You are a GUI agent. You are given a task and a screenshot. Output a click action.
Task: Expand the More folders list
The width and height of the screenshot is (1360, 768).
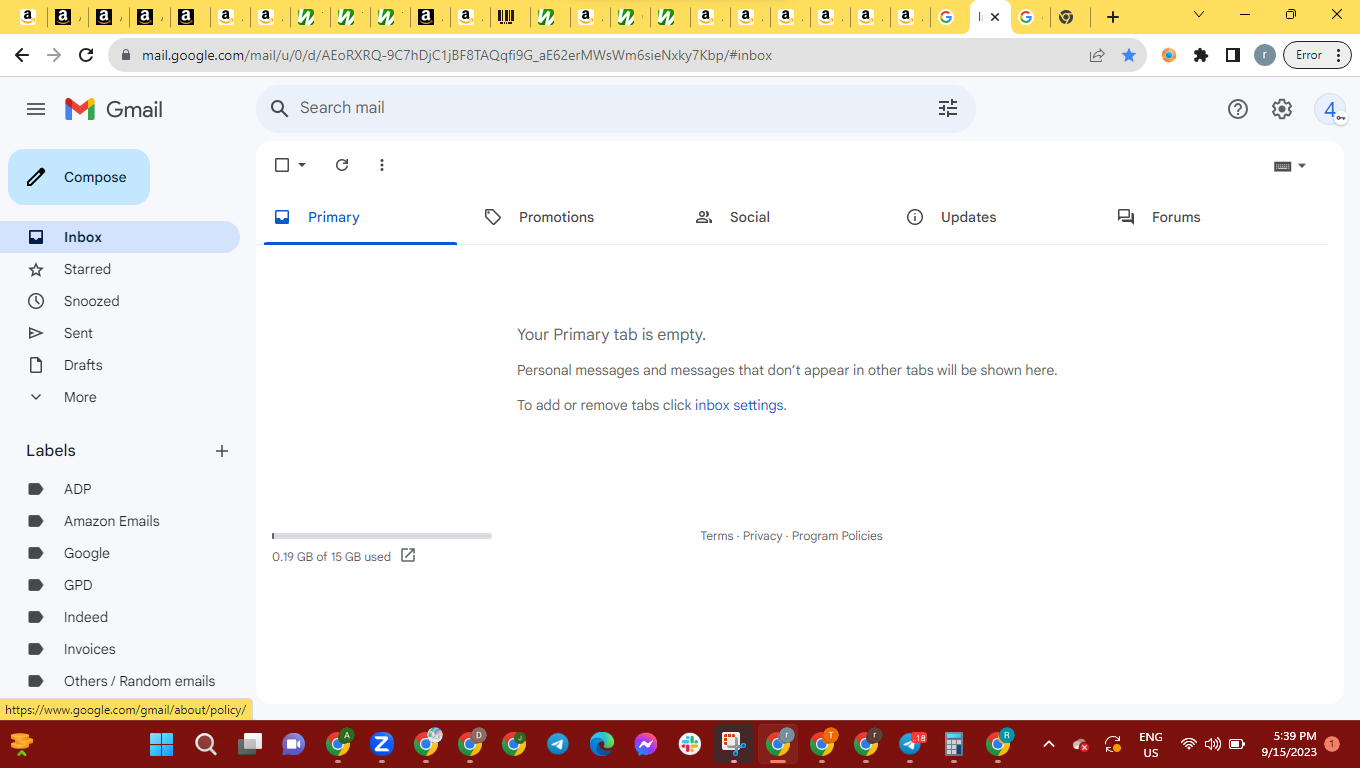(120, 397)
